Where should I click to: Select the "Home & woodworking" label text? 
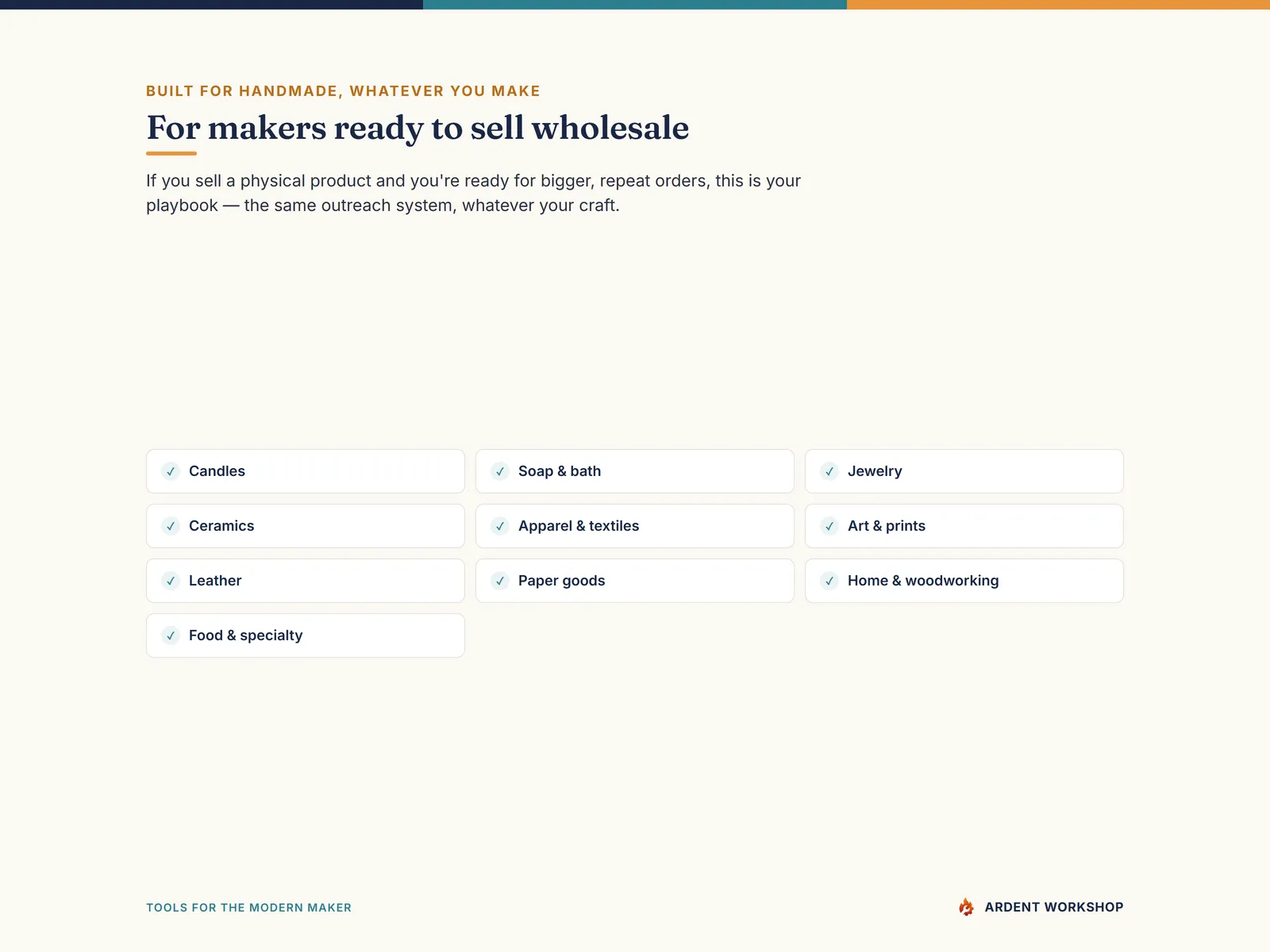923,581
